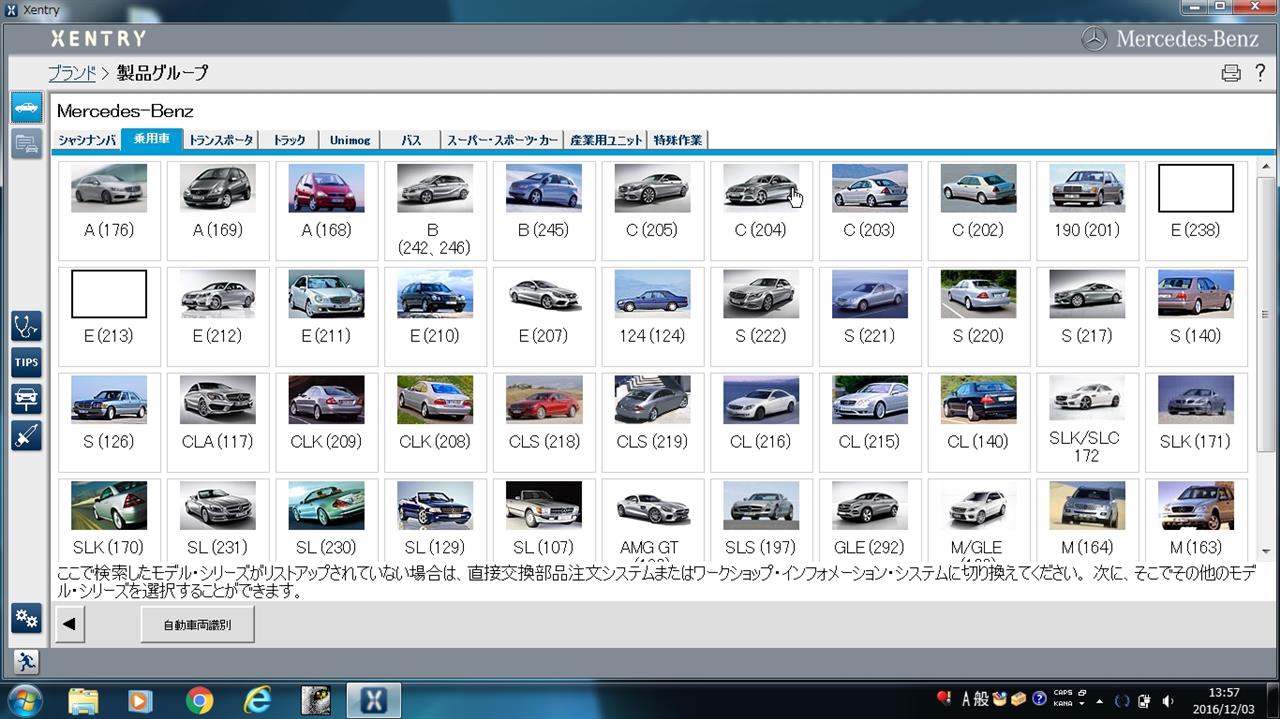The image size is (1280, 719).
Task: Click the back arrow button
Action: click(x=69, y=624)
